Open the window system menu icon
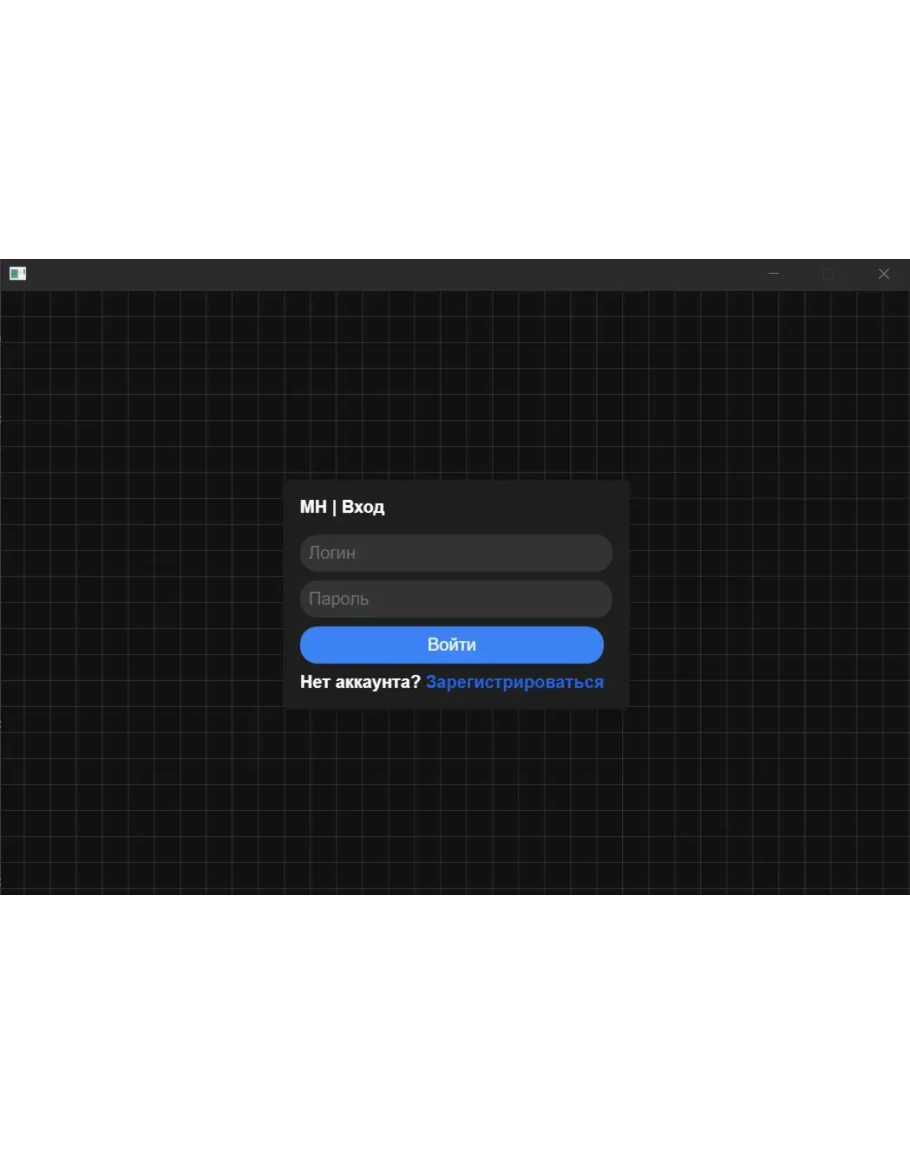910x1155 pixels. pos(17,274)
